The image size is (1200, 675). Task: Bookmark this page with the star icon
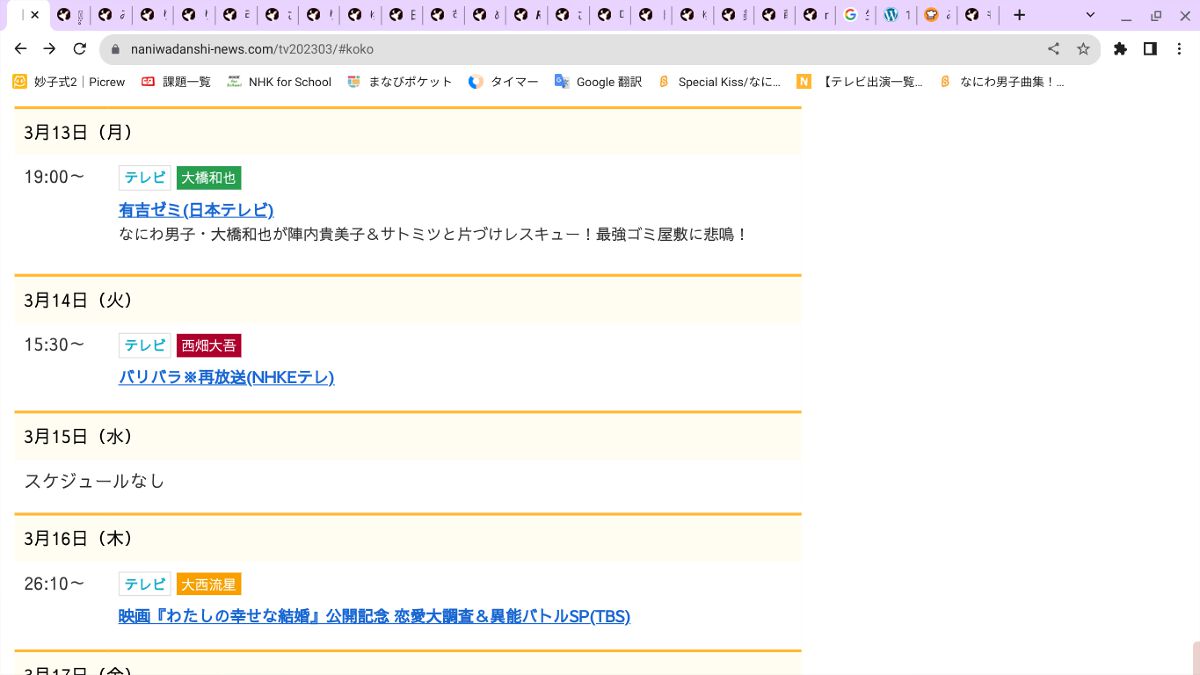pyautogui.click(x=1083, y=48)
